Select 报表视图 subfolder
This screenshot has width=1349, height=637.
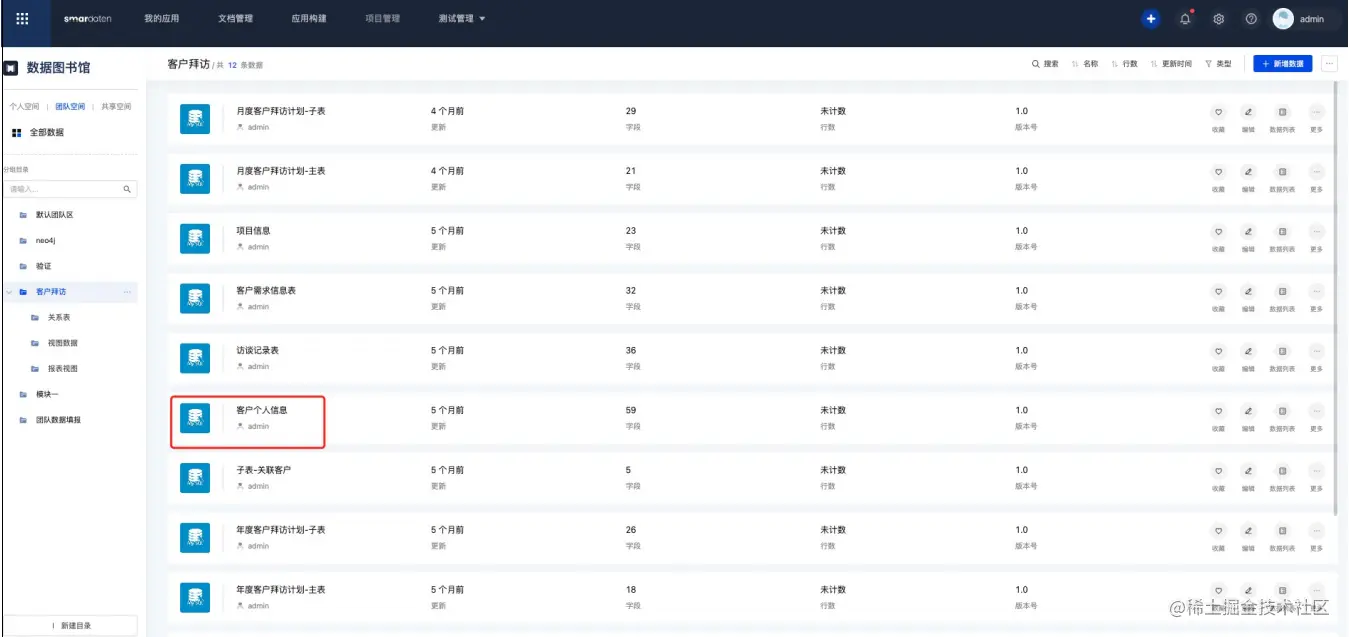(x=62, y=369)
